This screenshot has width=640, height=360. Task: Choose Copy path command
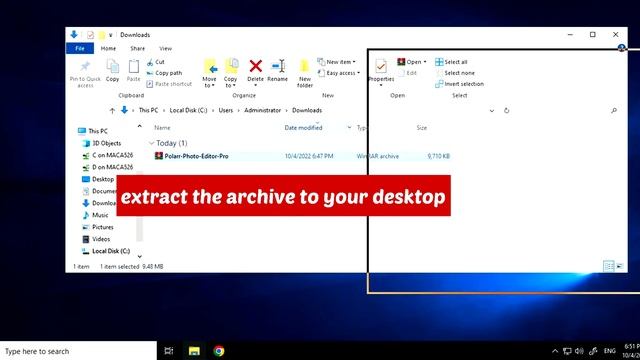coord(164,73)
